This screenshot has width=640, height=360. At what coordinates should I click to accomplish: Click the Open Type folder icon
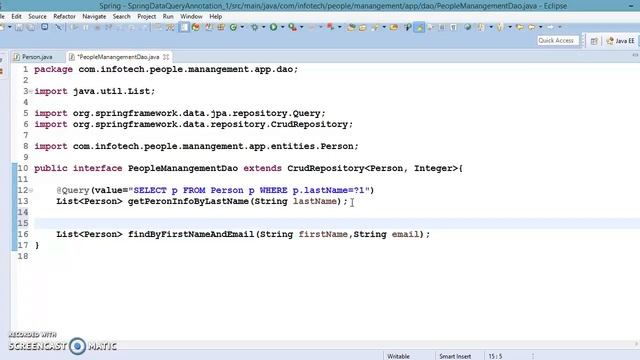pos(351,27)
